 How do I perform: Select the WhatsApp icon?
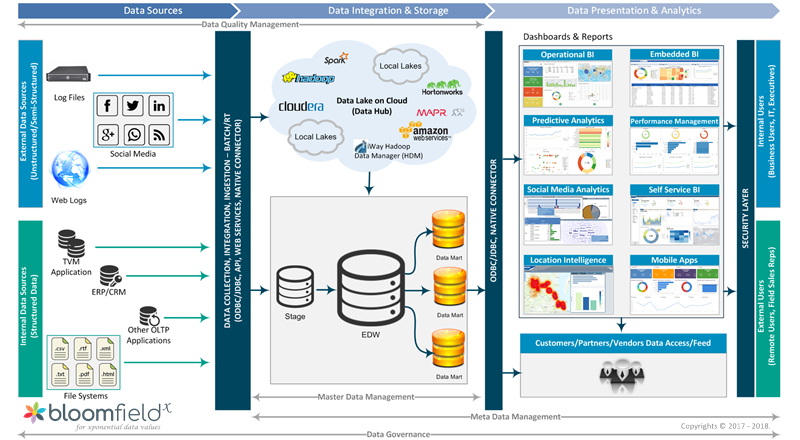tap(133, 134)
